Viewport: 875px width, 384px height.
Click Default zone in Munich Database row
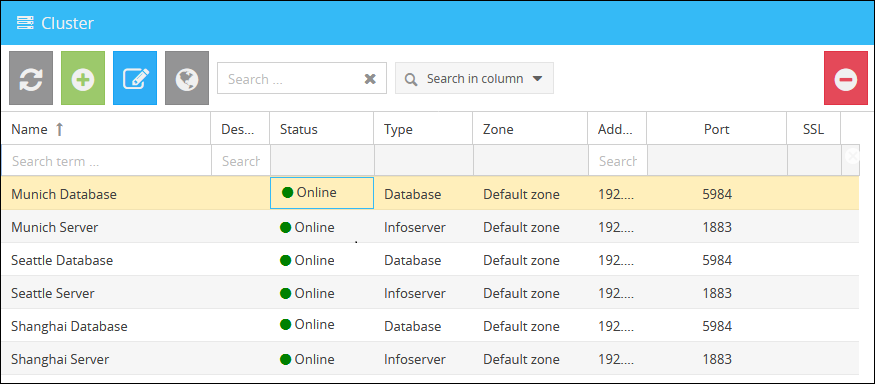(x=521, y=194)
